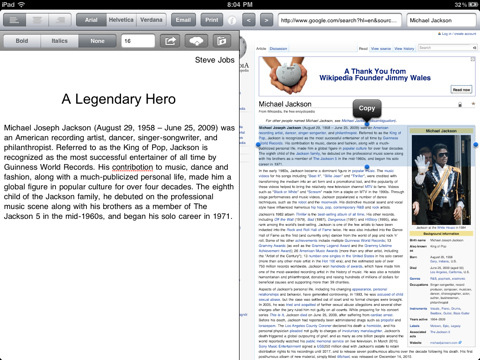Tap the Copy popup over selected text
The image size is (480, 360).
pos(367,108)
